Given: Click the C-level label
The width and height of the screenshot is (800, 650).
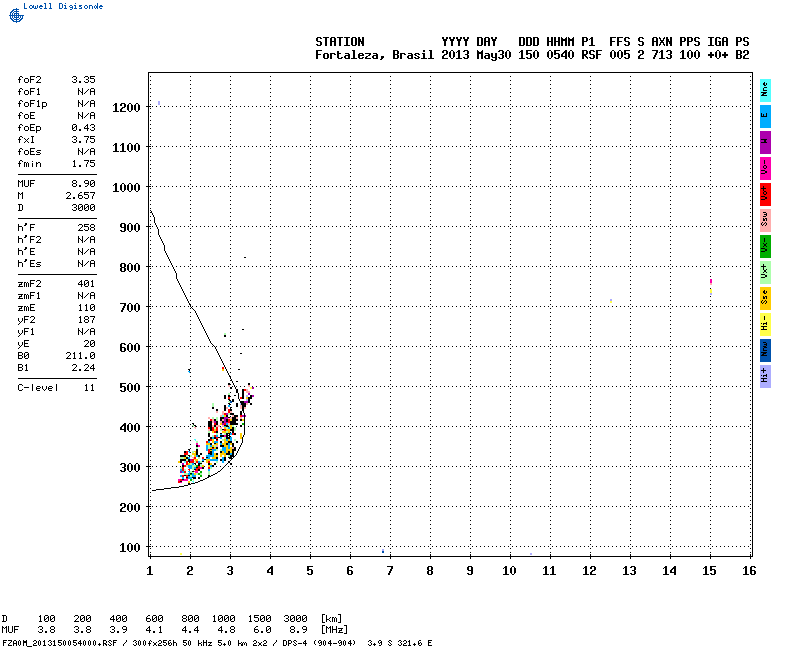Looking at the screenshot, I should (38, 388).
